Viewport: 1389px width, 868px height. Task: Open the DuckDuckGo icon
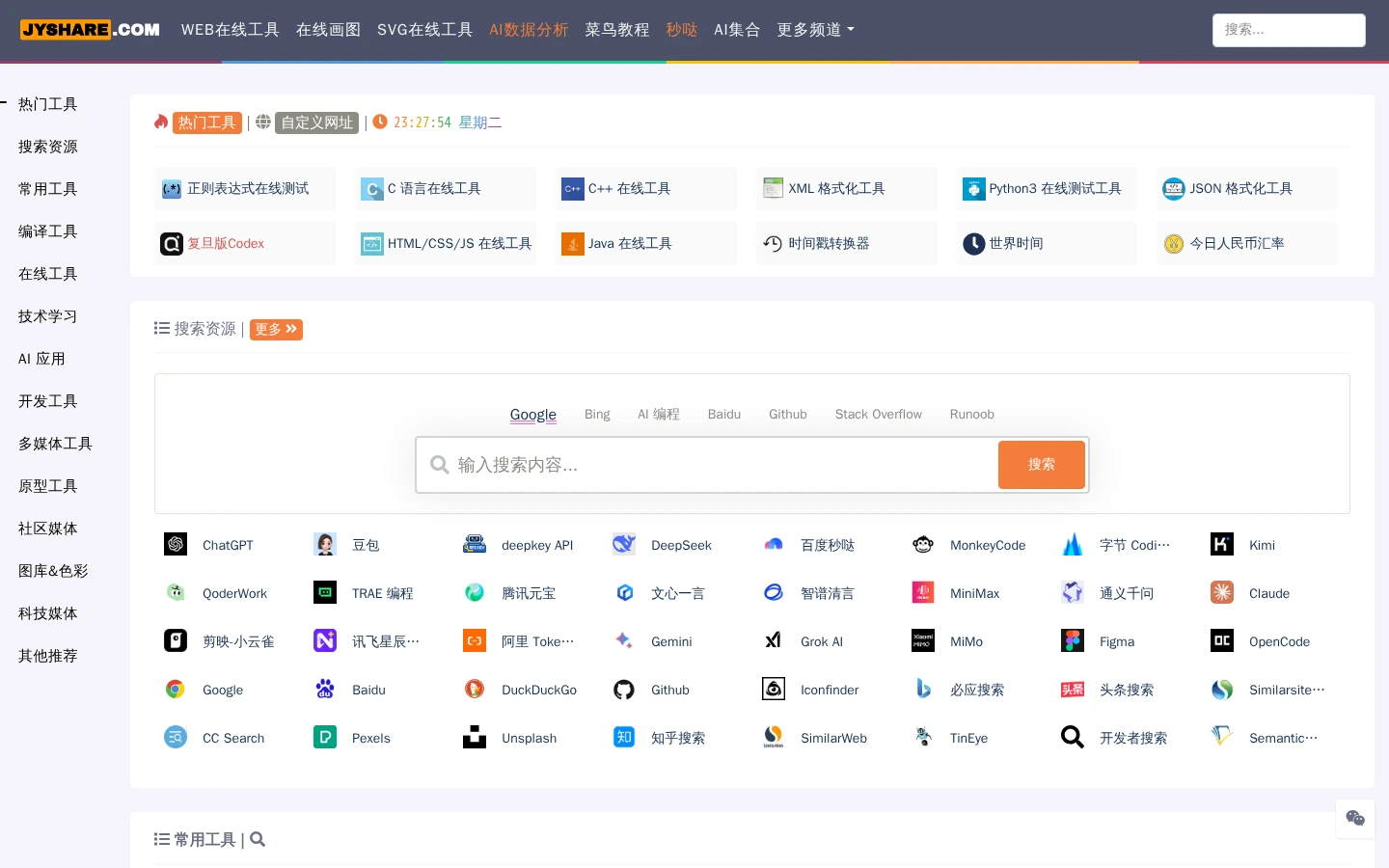pos(475,690)
